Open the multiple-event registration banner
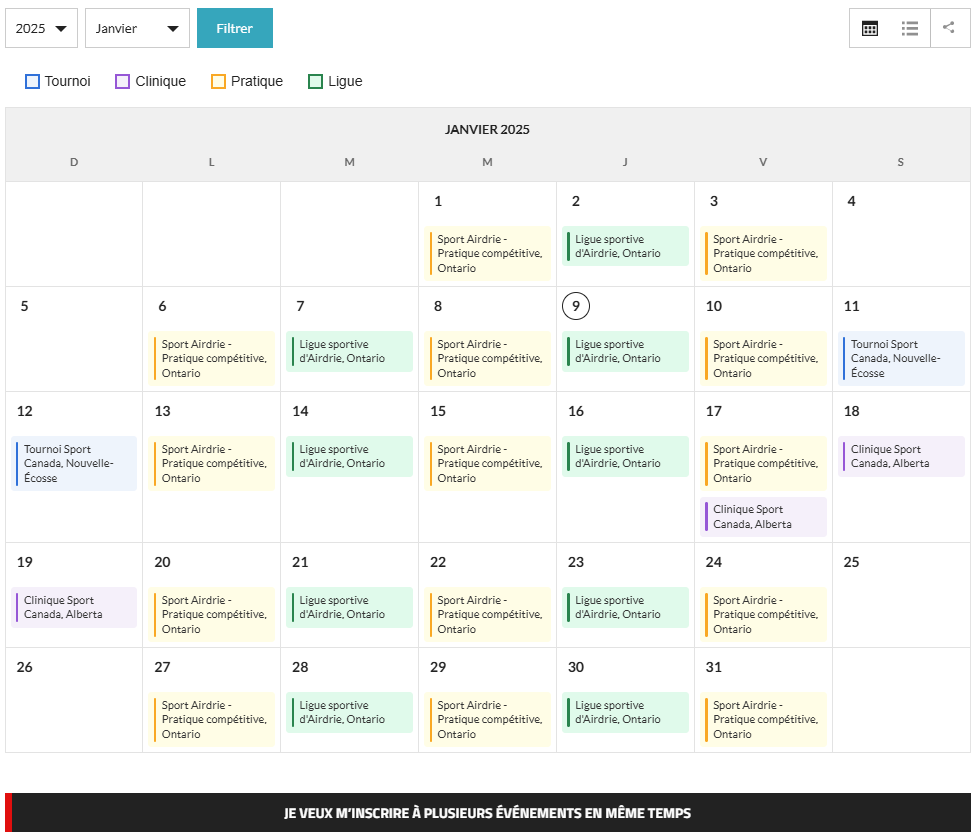The height and width of the screenshot is (836, 976). point(487,813)
